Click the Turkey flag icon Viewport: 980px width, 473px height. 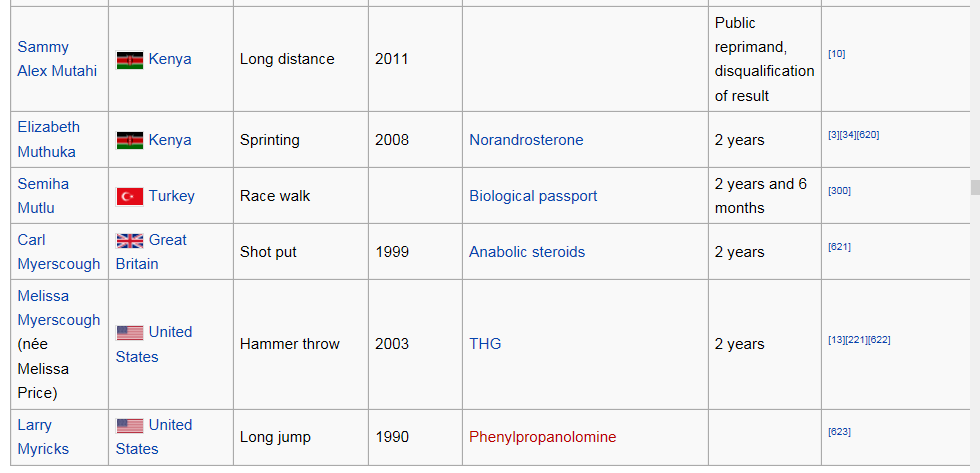[130, 196]
